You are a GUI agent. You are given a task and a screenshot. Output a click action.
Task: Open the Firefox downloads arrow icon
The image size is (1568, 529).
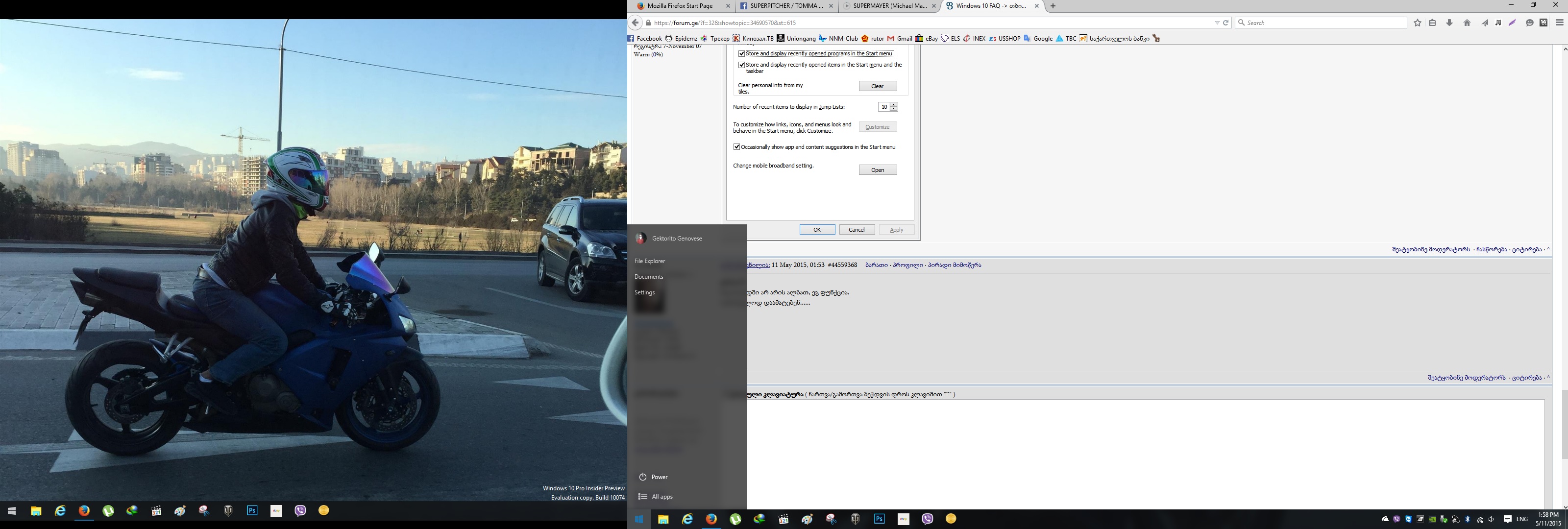pyautogui.click(x=1449, y=23)
